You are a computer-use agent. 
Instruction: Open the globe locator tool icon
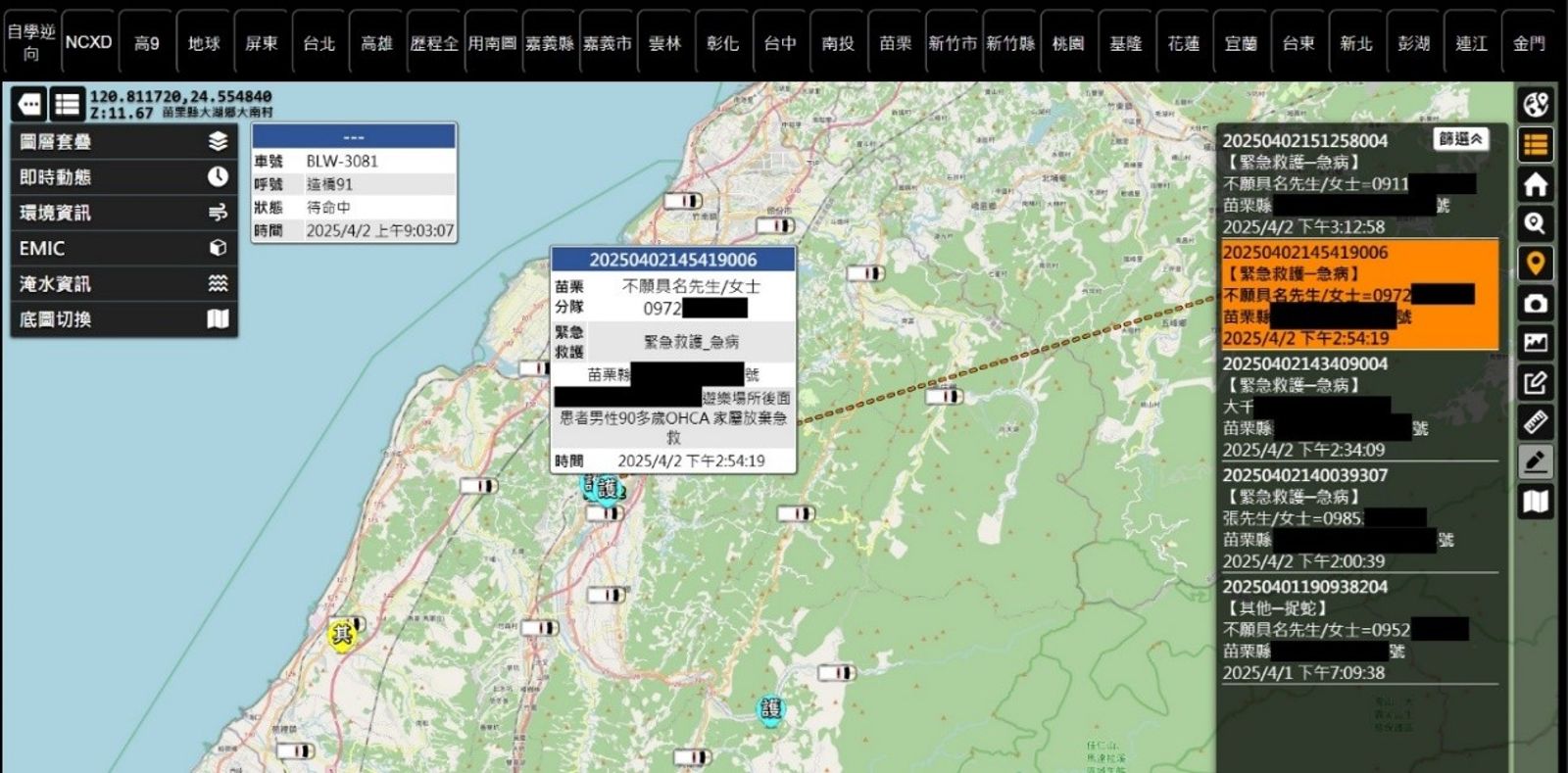(1536, 105)
